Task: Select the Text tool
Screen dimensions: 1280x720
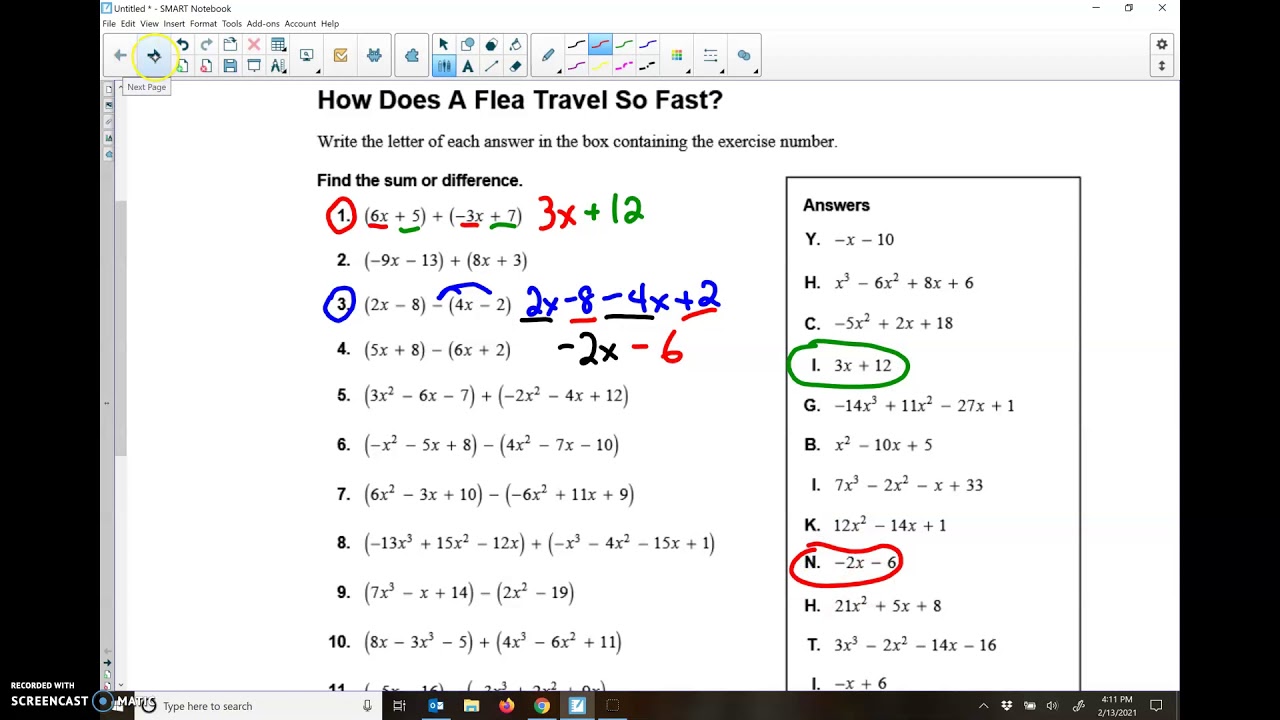Action: (x=467, y=66)
